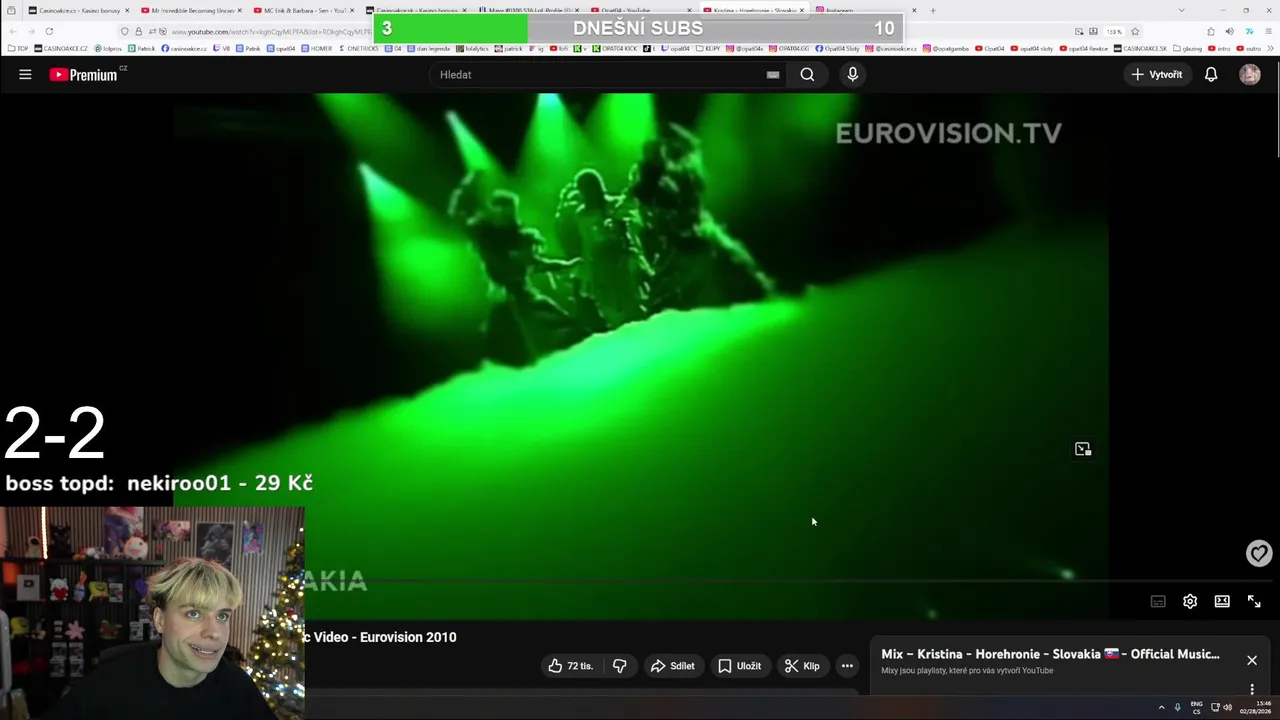Open the YouTube hamburger guide menu
Image resolution: width=1280 pixels, height=720 pixels.
(x=25, y=74)
